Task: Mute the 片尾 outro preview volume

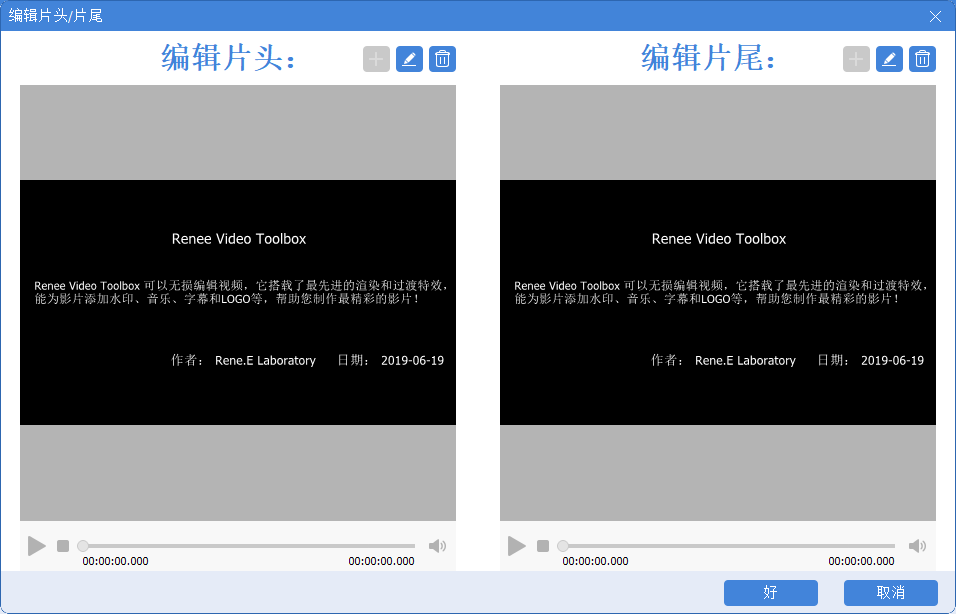Action: [917, 546]
